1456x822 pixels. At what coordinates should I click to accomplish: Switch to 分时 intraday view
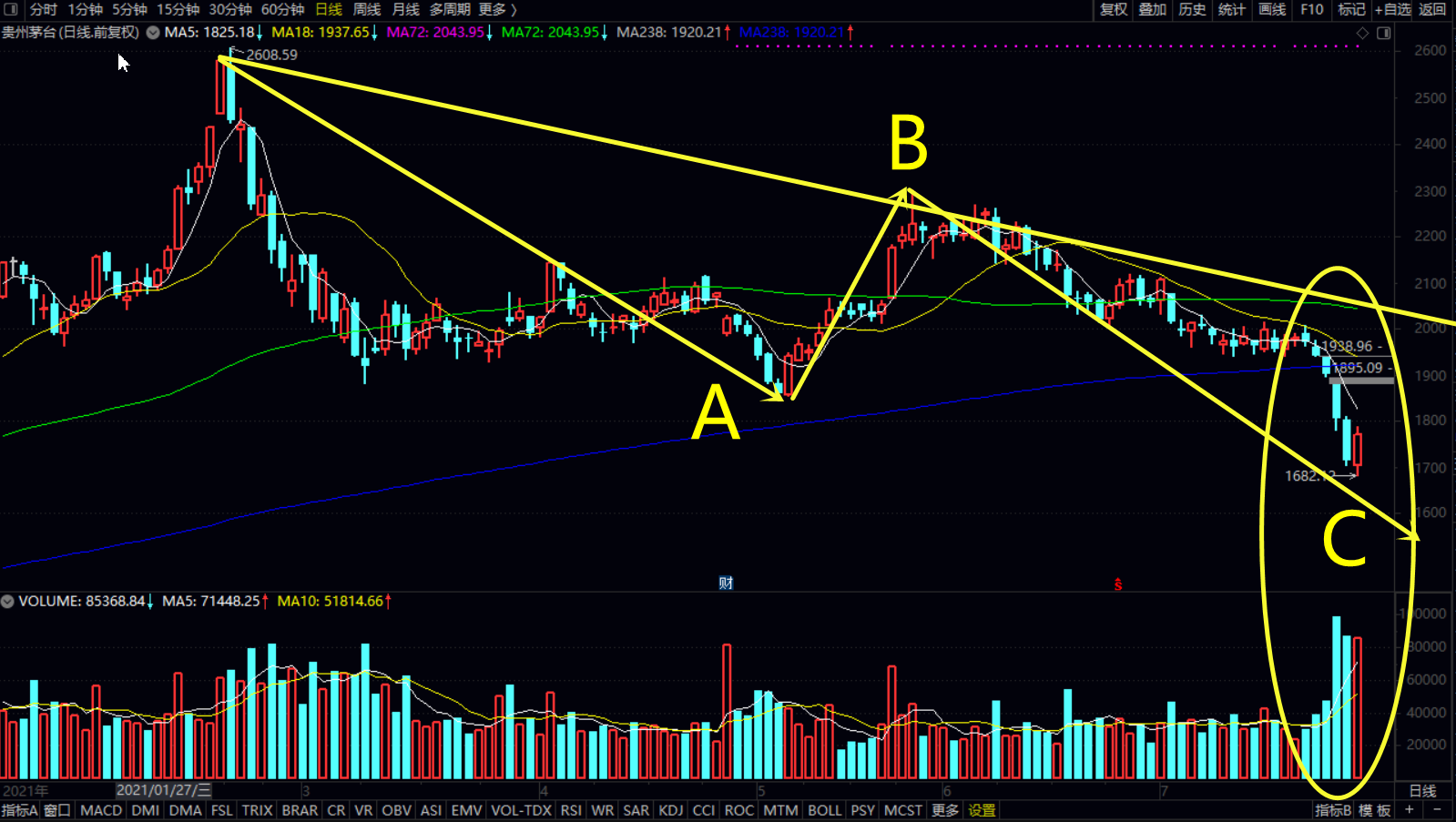(43, 9)
